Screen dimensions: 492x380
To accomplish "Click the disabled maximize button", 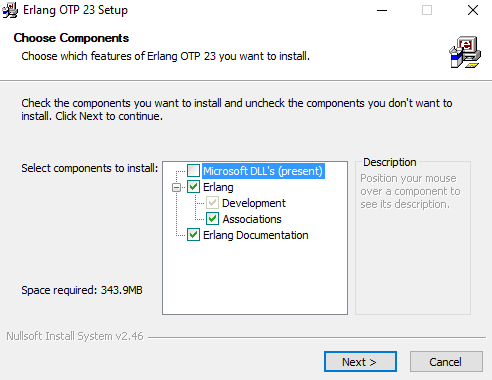I will pyautogui.click(x=427, y=10).
